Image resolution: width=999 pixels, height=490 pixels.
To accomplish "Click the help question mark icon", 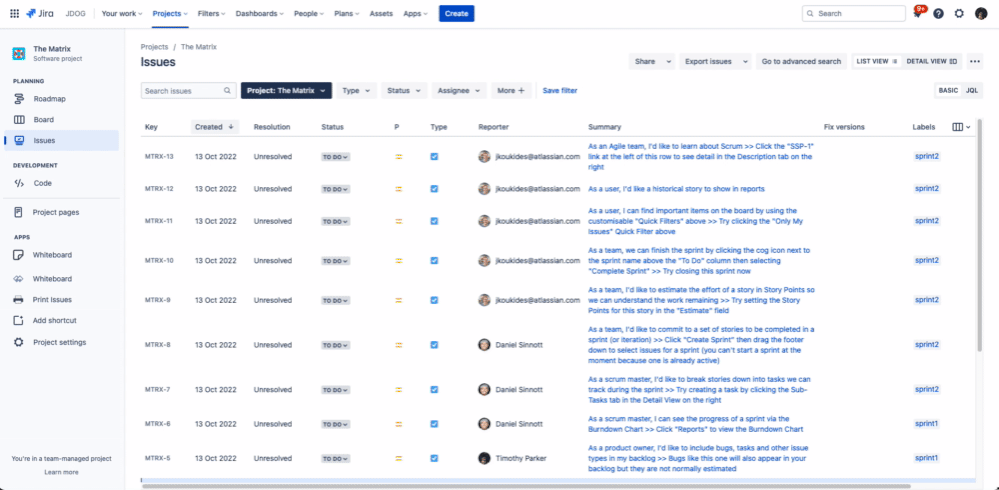I will 938,14.
